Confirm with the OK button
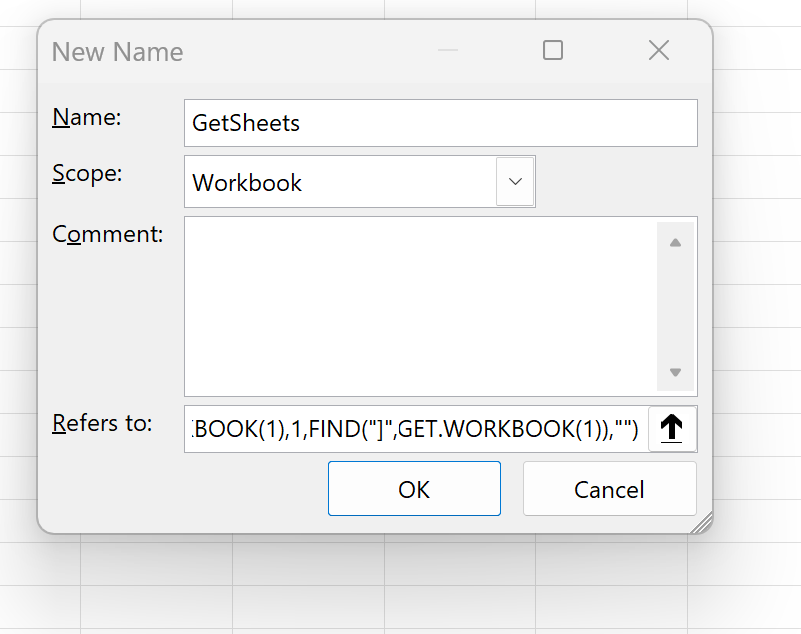The image size is (801, 634). [414, 489]
